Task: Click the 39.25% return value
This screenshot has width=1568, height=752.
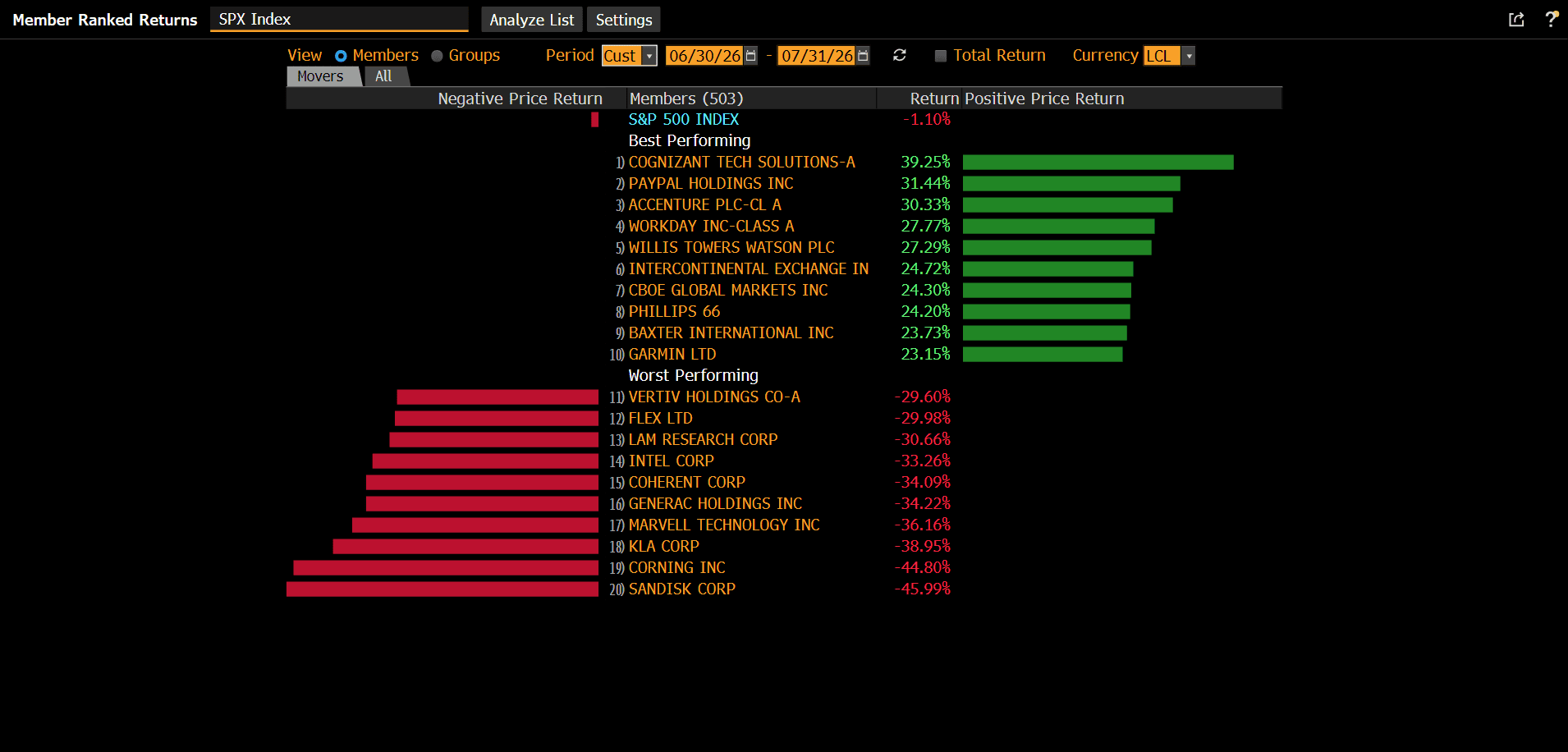Action: pyautogui.click(x=925, y=163)
